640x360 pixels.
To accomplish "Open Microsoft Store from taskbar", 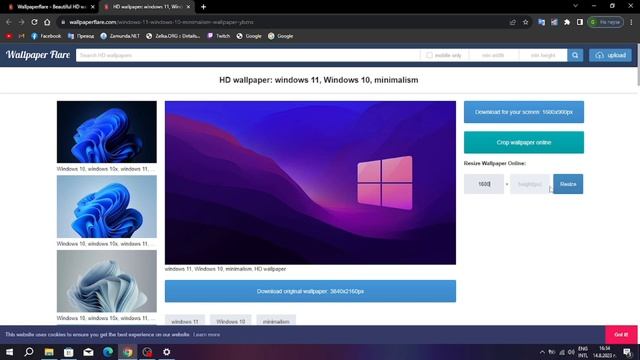I will 69,352.
